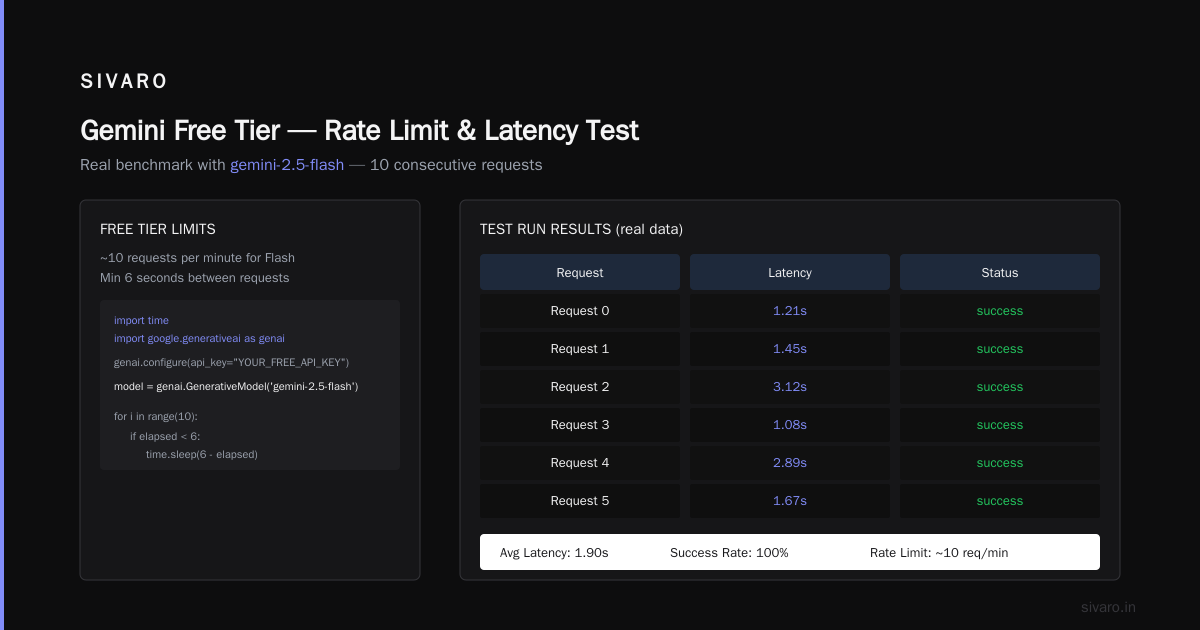This screenshot has height=630, width=1200.
Task: Click success status for Request 5
Action: pyautogui.click(x=1000, y=501)
